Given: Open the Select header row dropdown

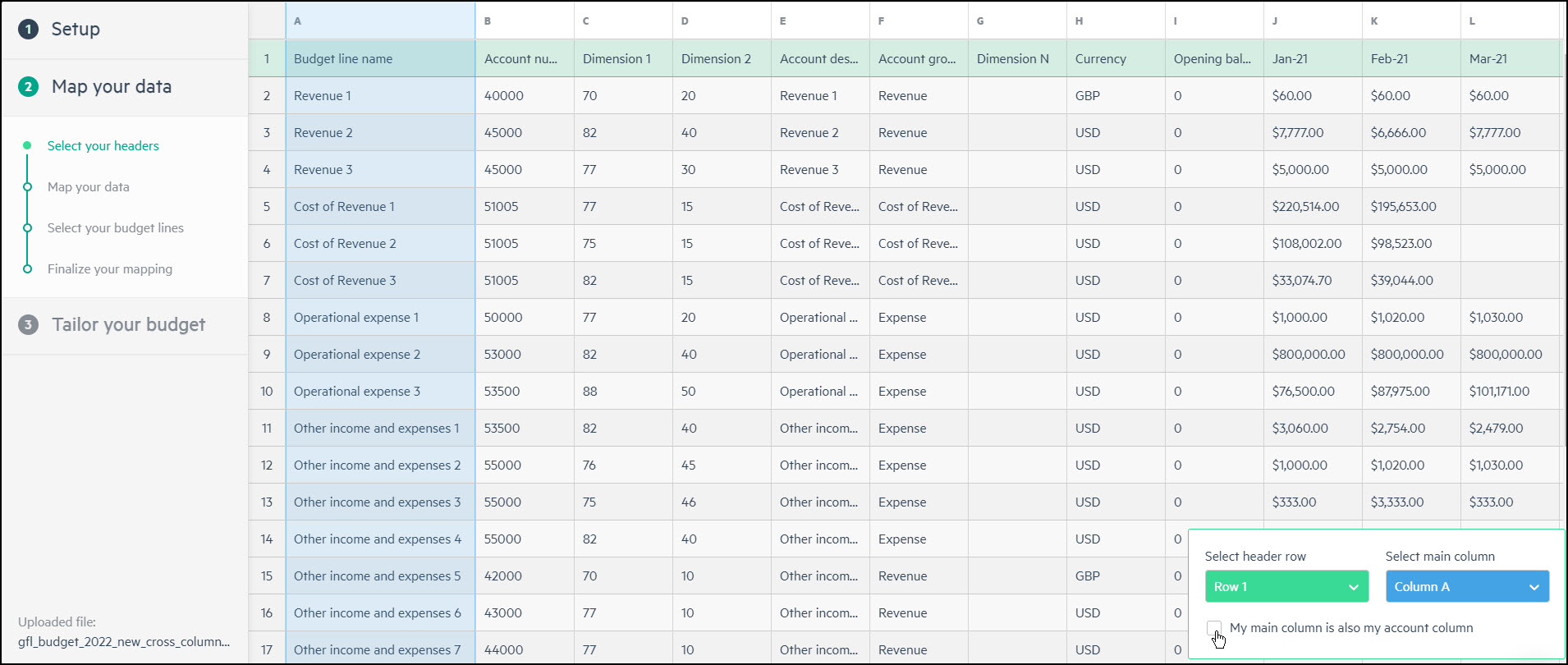Looking at the screenshot, I should (x=1286, y=586).
